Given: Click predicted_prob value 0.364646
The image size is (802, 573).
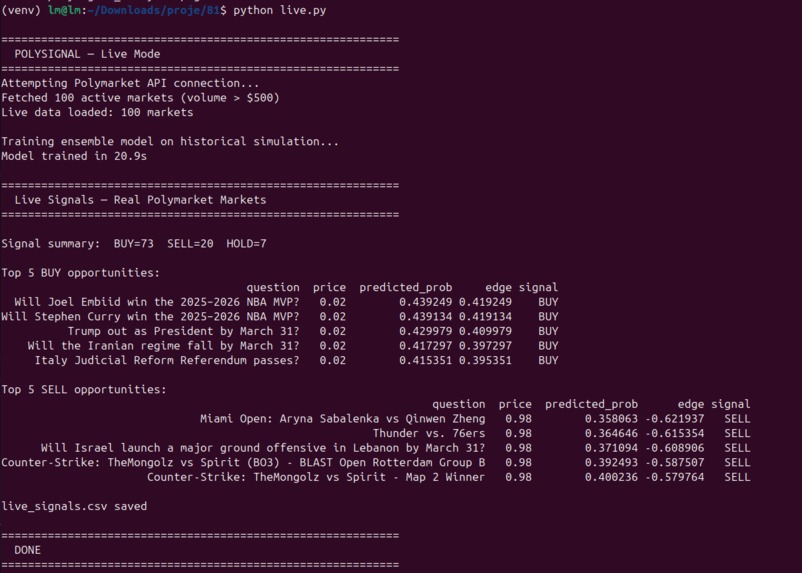Looking at the screenshot, I should [x=611, y=433].
